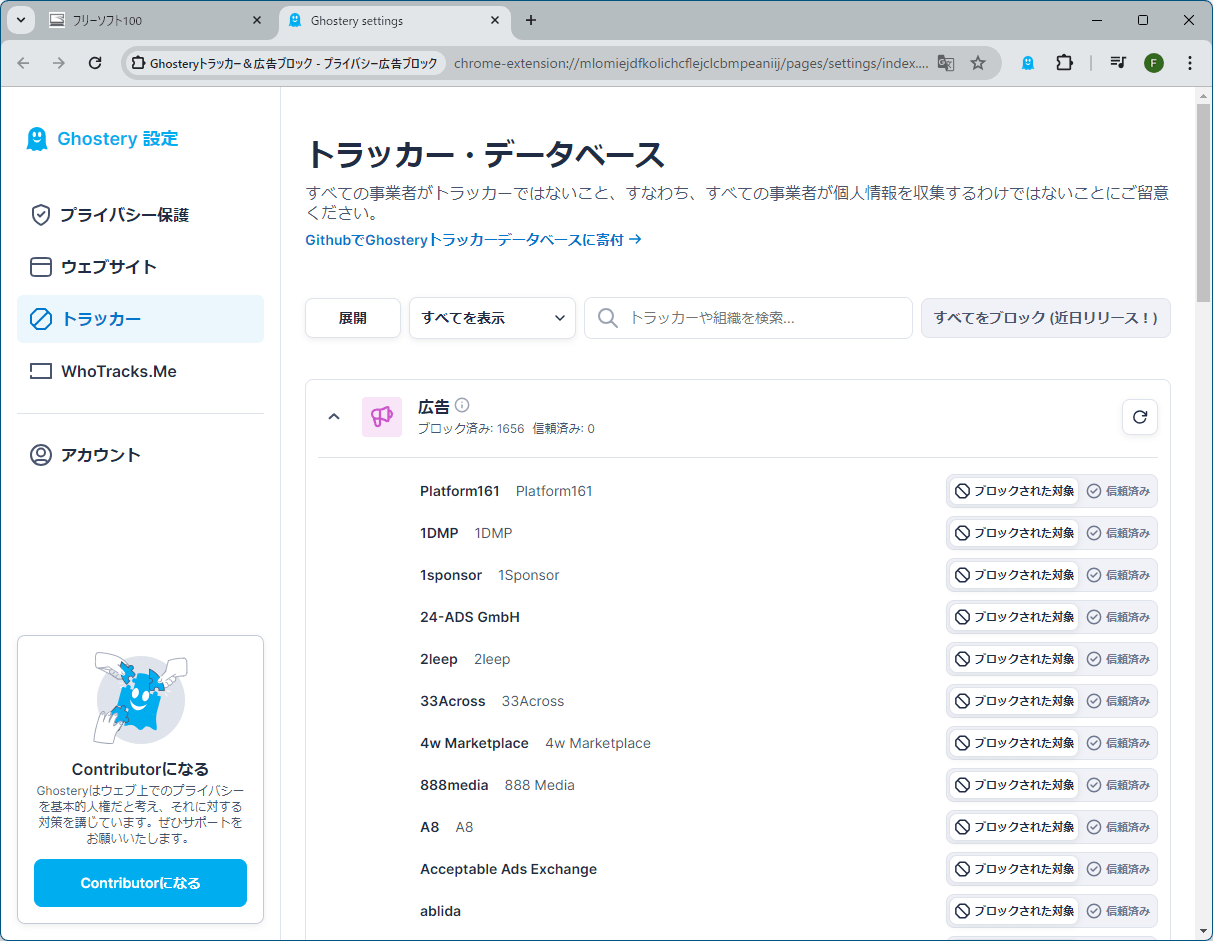Go back to the previous page
The width and height of the screenshot is (1213, 941).
pyautogui.click(x=23, y=63)
